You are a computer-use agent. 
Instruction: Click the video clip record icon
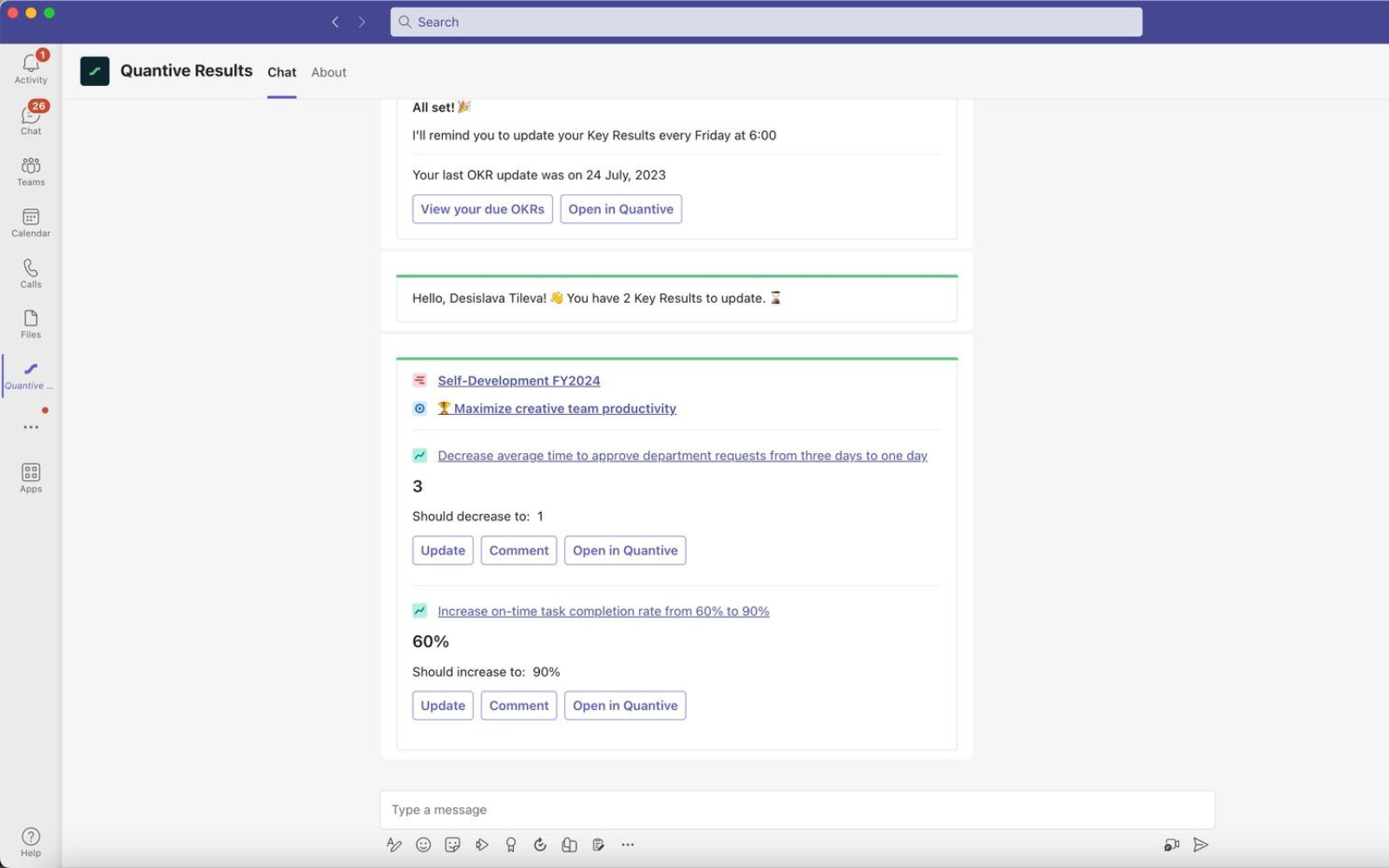1172,845
